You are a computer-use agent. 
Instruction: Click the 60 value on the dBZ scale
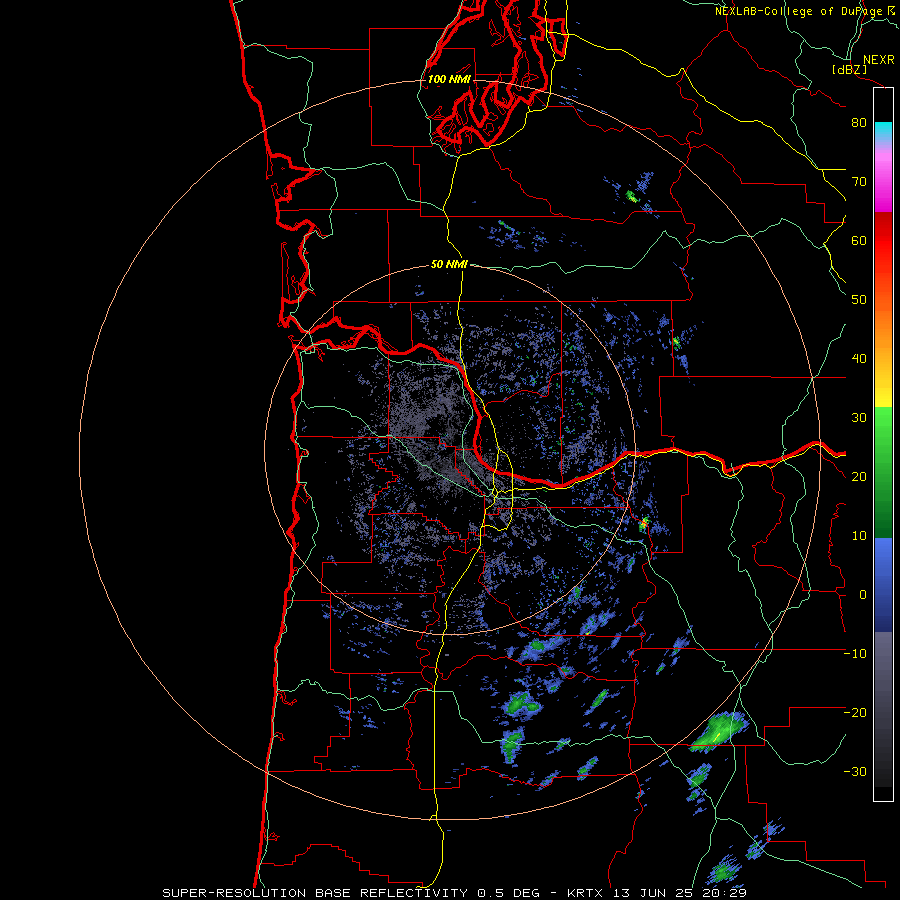859,240
